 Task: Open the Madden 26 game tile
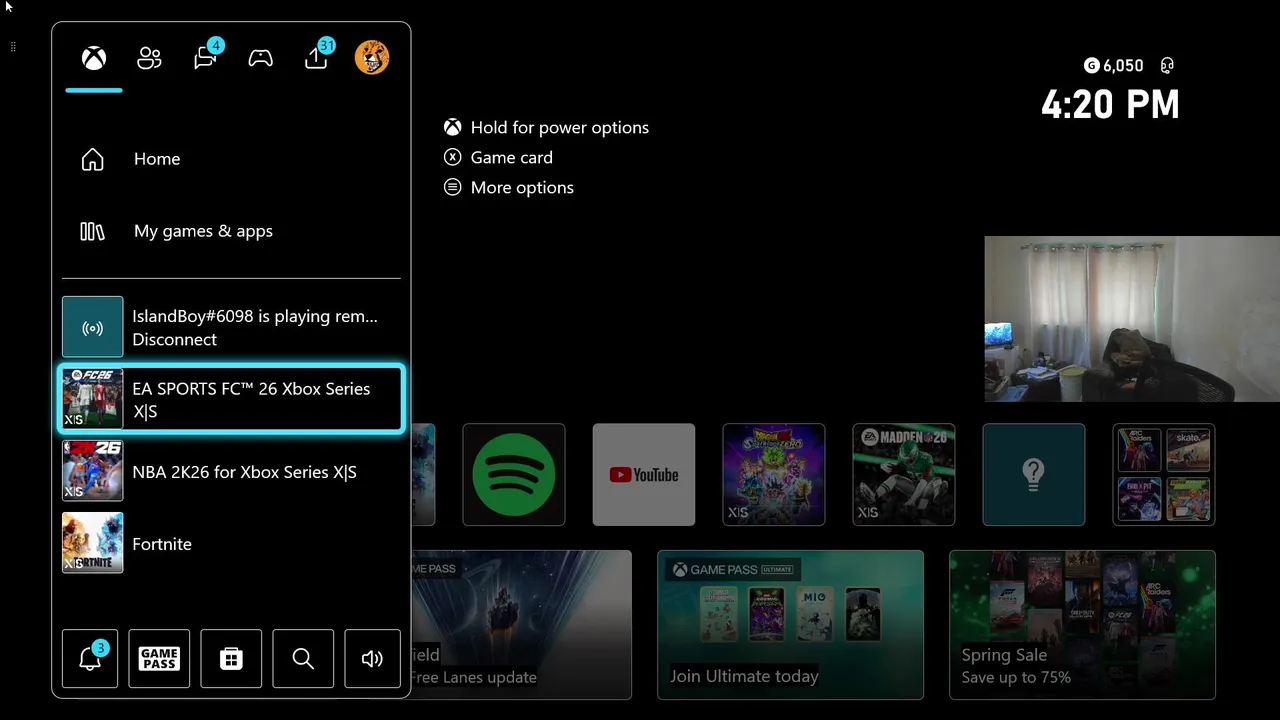(x=904, y=474)
